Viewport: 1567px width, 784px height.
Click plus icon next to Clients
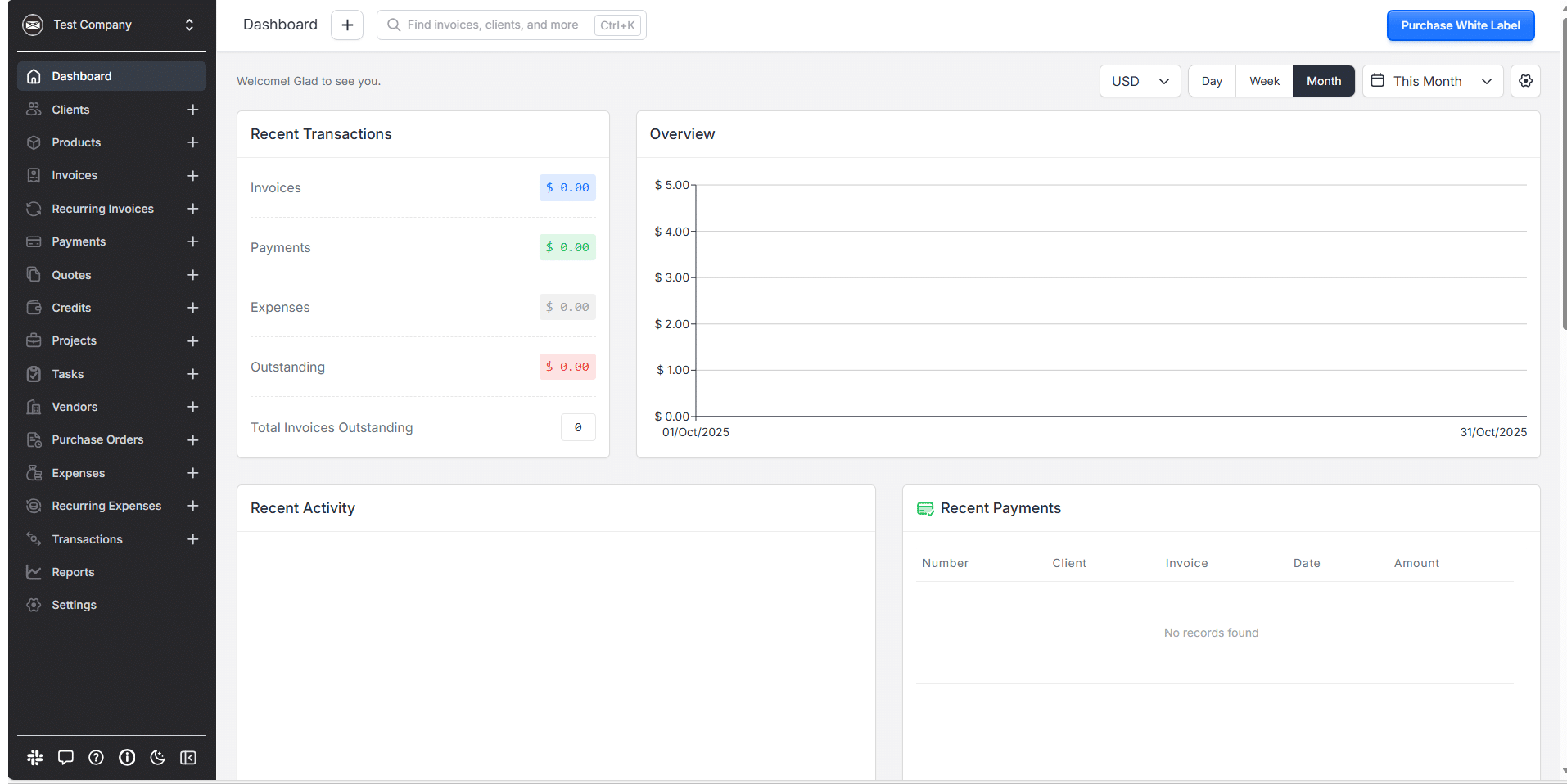coord(193,110)
